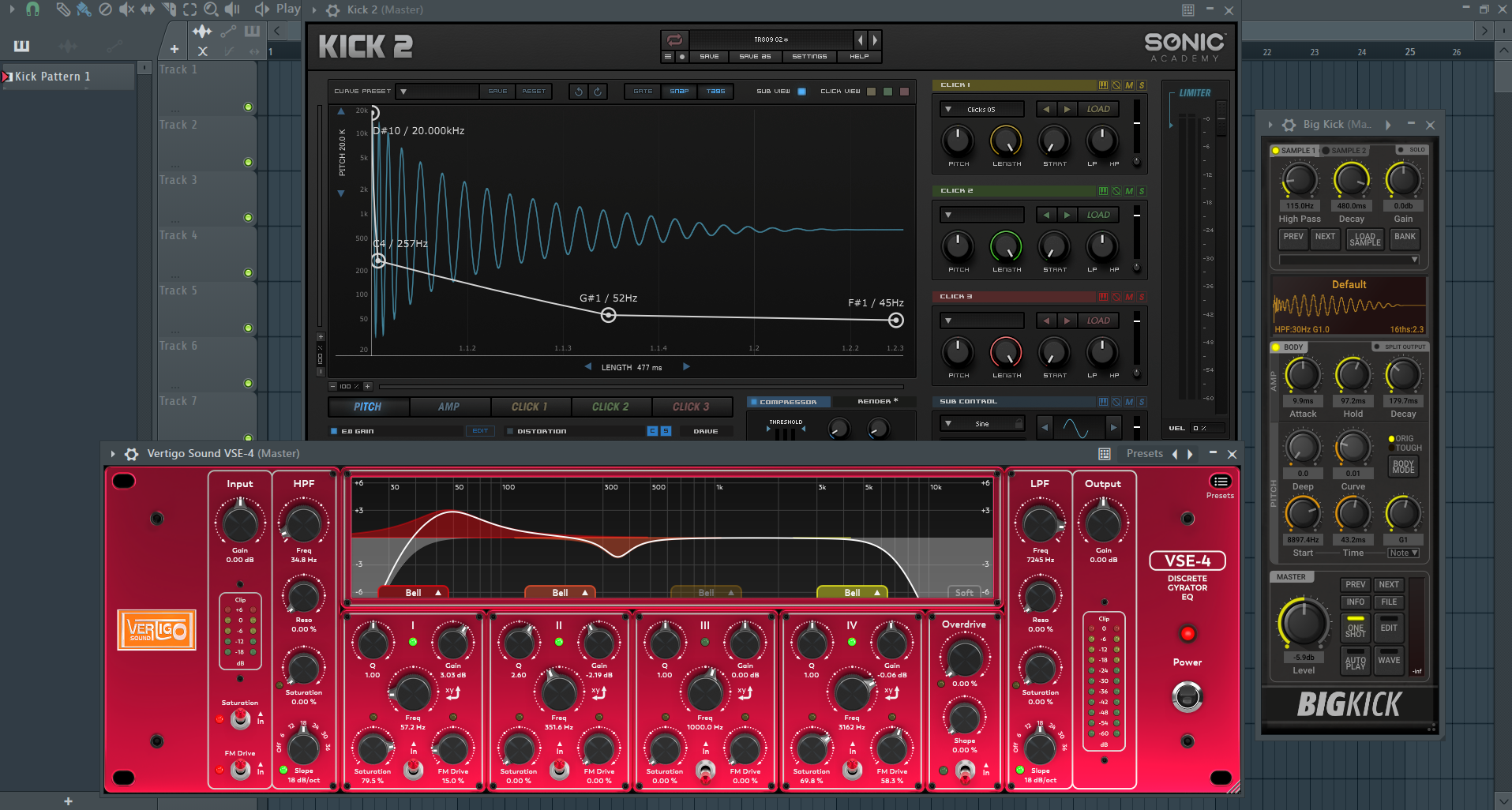Click the Kick 2 SAVE AS button
This screenshot has height=810, width=1512.
tap(755, 57)
